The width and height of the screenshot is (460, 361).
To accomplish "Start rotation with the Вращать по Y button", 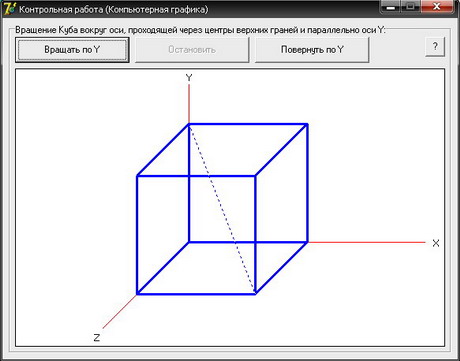I will (72, 50).
